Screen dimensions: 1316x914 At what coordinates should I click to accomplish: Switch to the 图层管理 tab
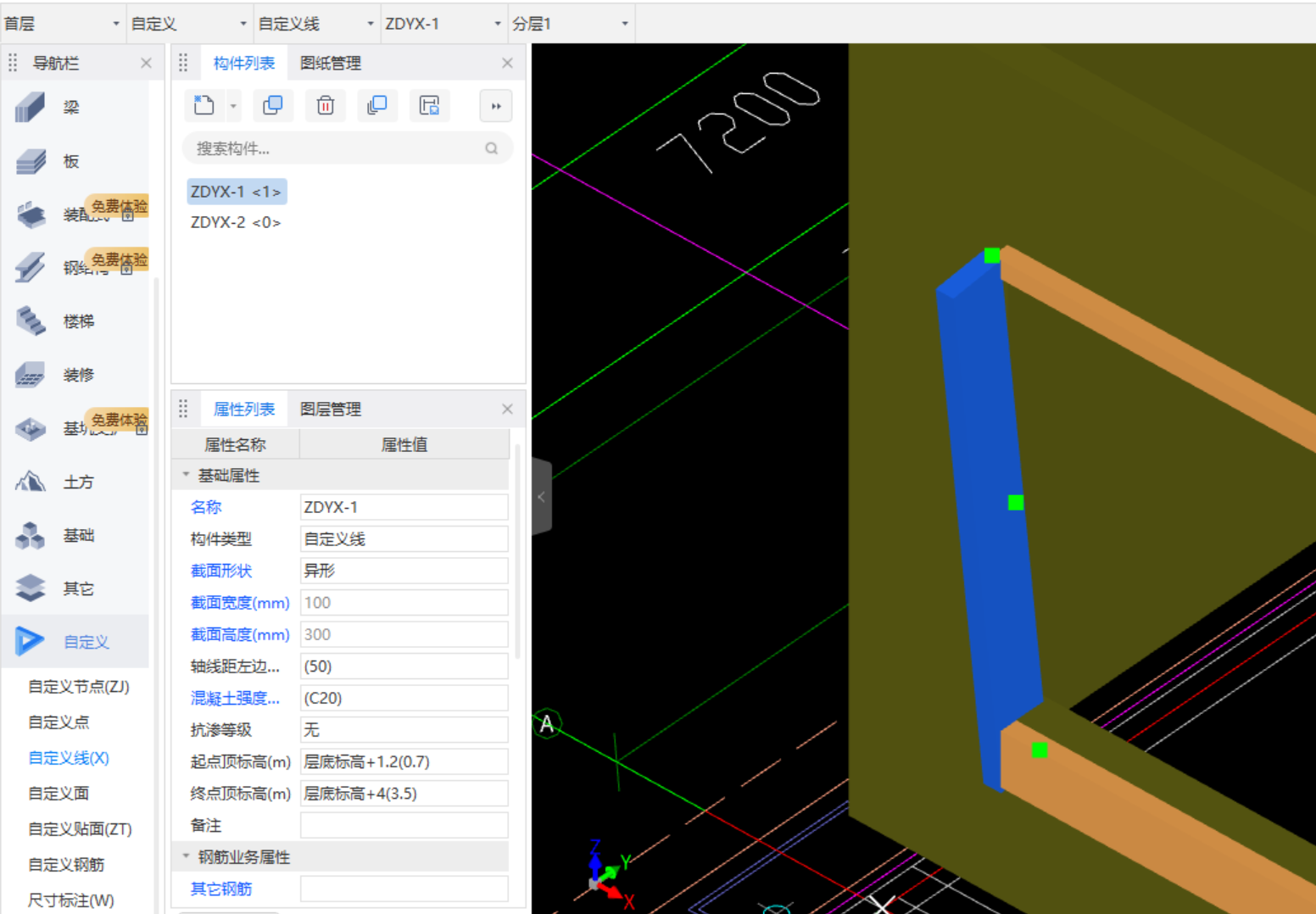(x=331, y=409)
